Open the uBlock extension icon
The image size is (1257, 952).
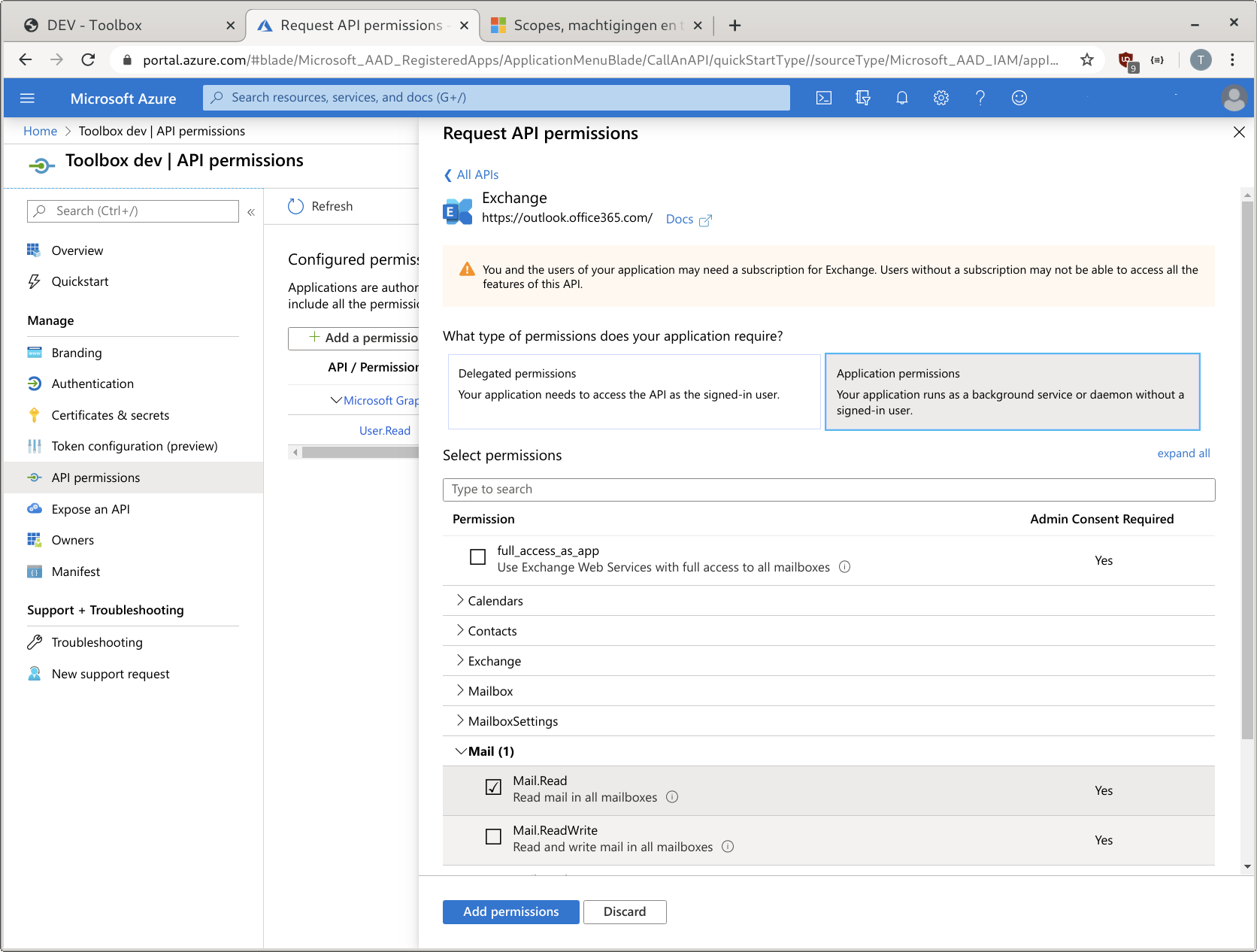coord(1126,61)
